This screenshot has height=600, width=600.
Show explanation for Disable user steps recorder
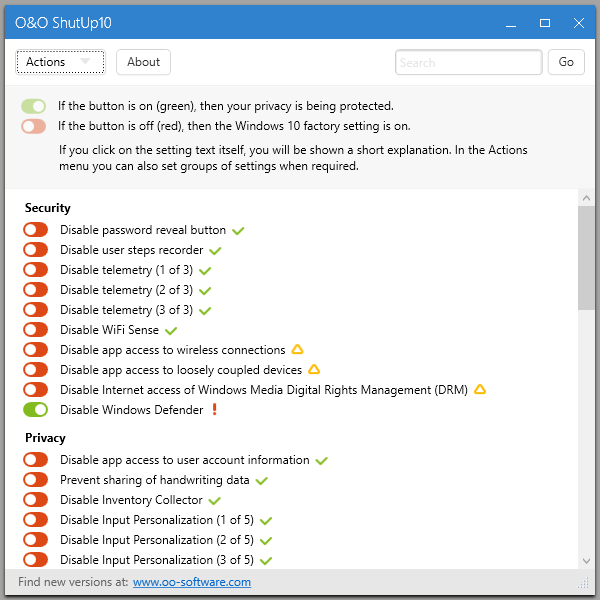[x=132, y=250]
